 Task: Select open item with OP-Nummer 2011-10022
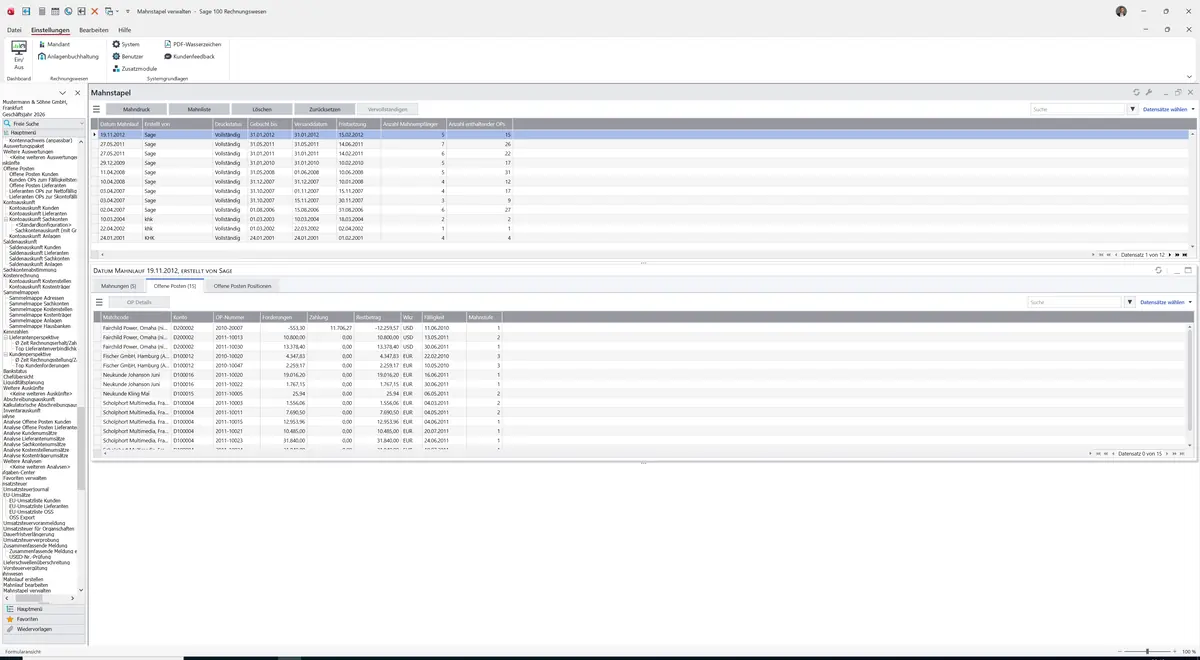(x=641, y=384)
